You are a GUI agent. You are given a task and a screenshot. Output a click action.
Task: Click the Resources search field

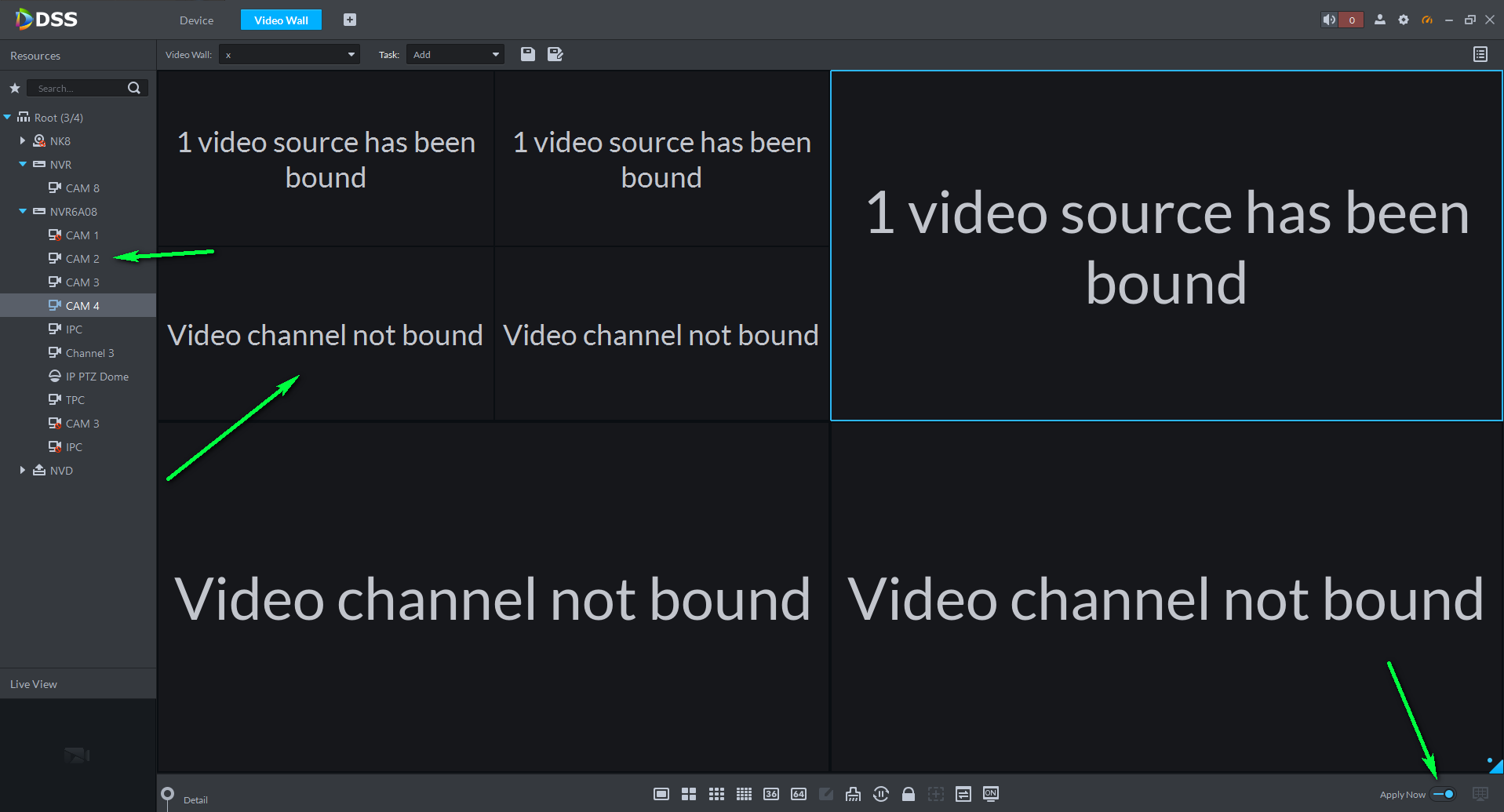pyautogui.click(x=78, y=88)
